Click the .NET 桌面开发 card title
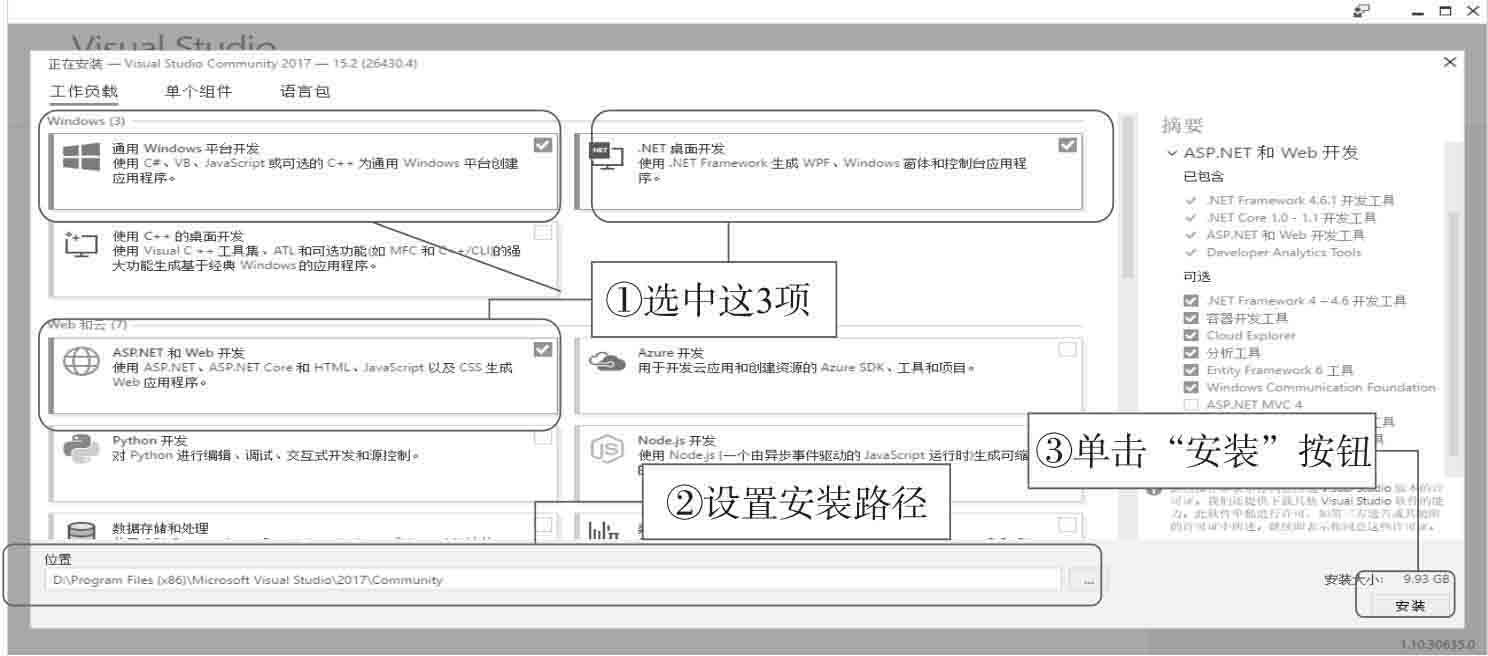 pyautogui.click(x=682, y=148)
